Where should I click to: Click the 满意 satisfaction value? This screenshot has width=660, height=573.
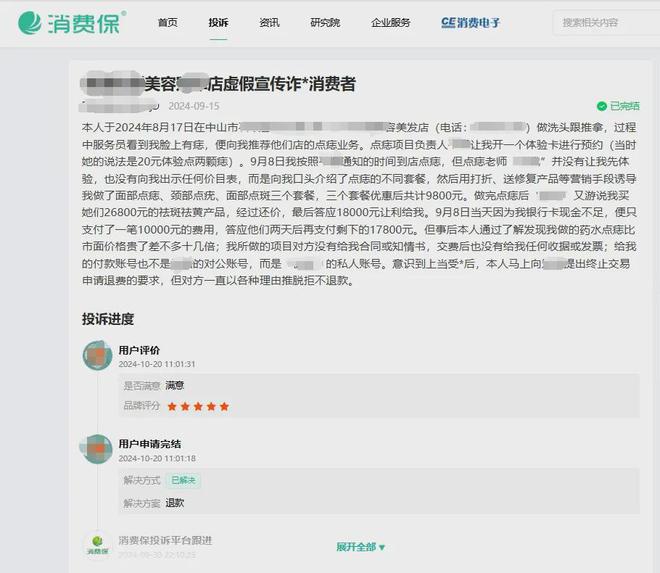click(x=175, y=385)
